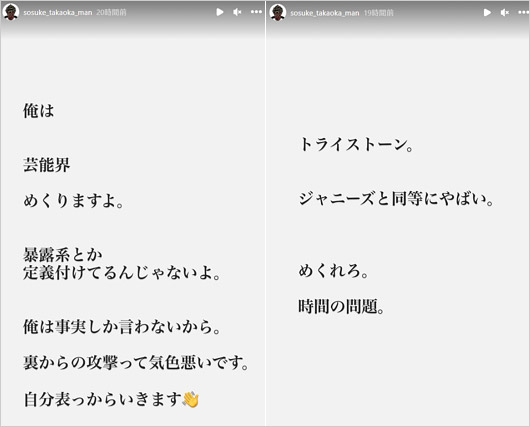Open profile avatar on right story
Image resolution: width=530 pixels, height=427 pixels.
click(278, 13)
